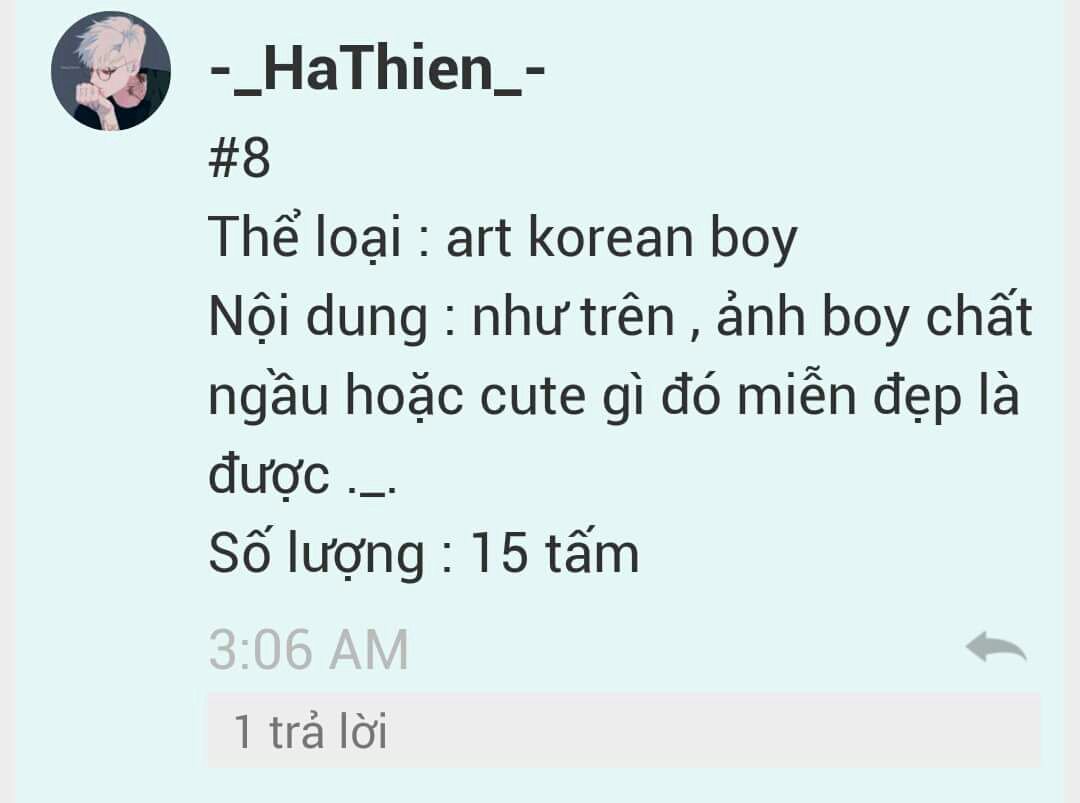Click the line starting with "ngầu hoặc cute"
The image size is (1080, 803).
613,396
